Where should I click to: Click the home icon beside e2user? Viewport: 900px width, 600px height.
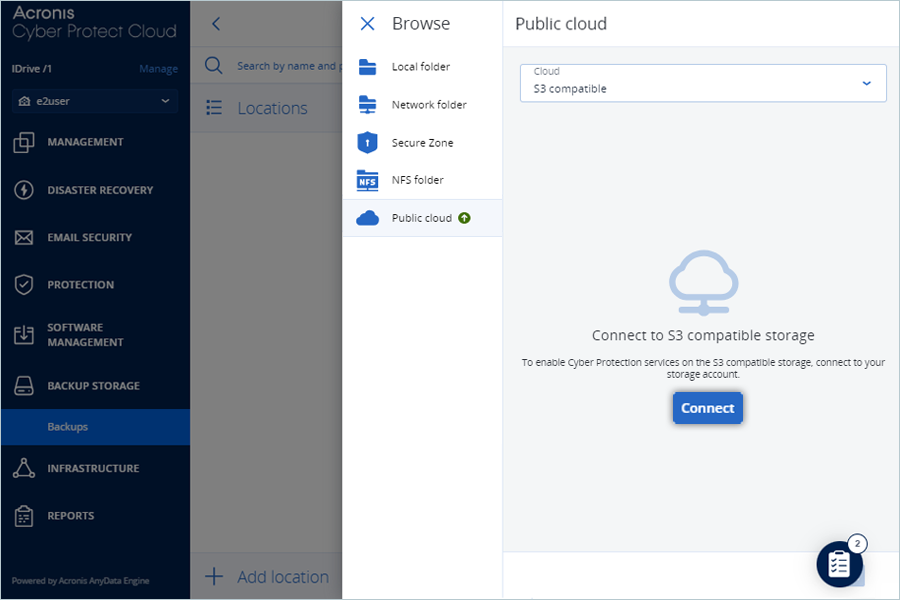click(x=24, y=101)
